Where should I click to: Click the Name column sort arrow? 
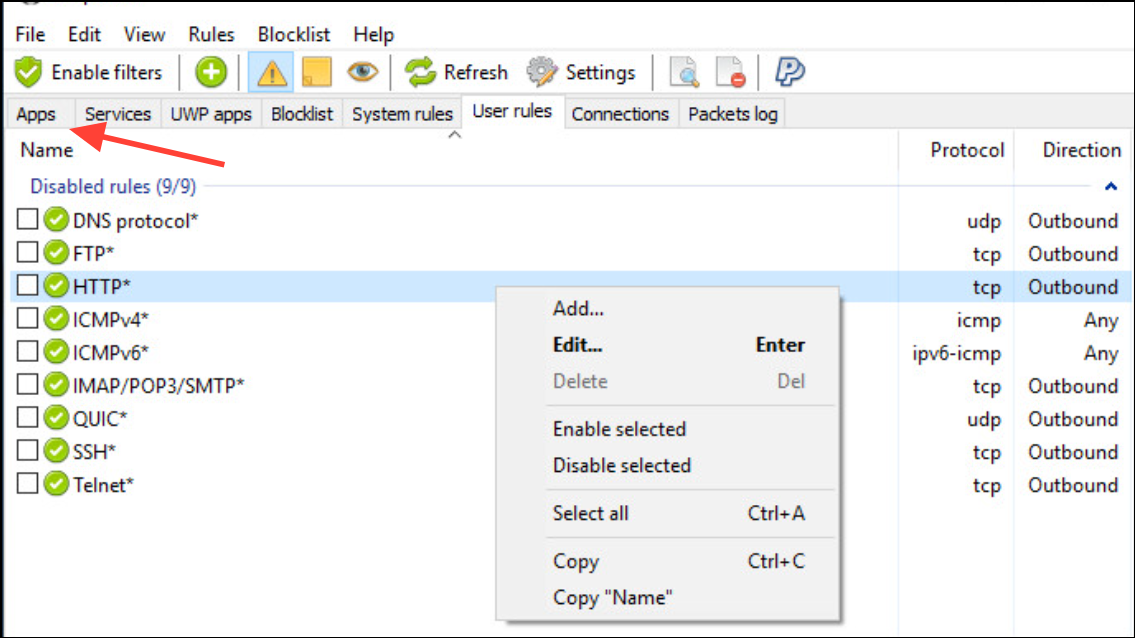455,135
